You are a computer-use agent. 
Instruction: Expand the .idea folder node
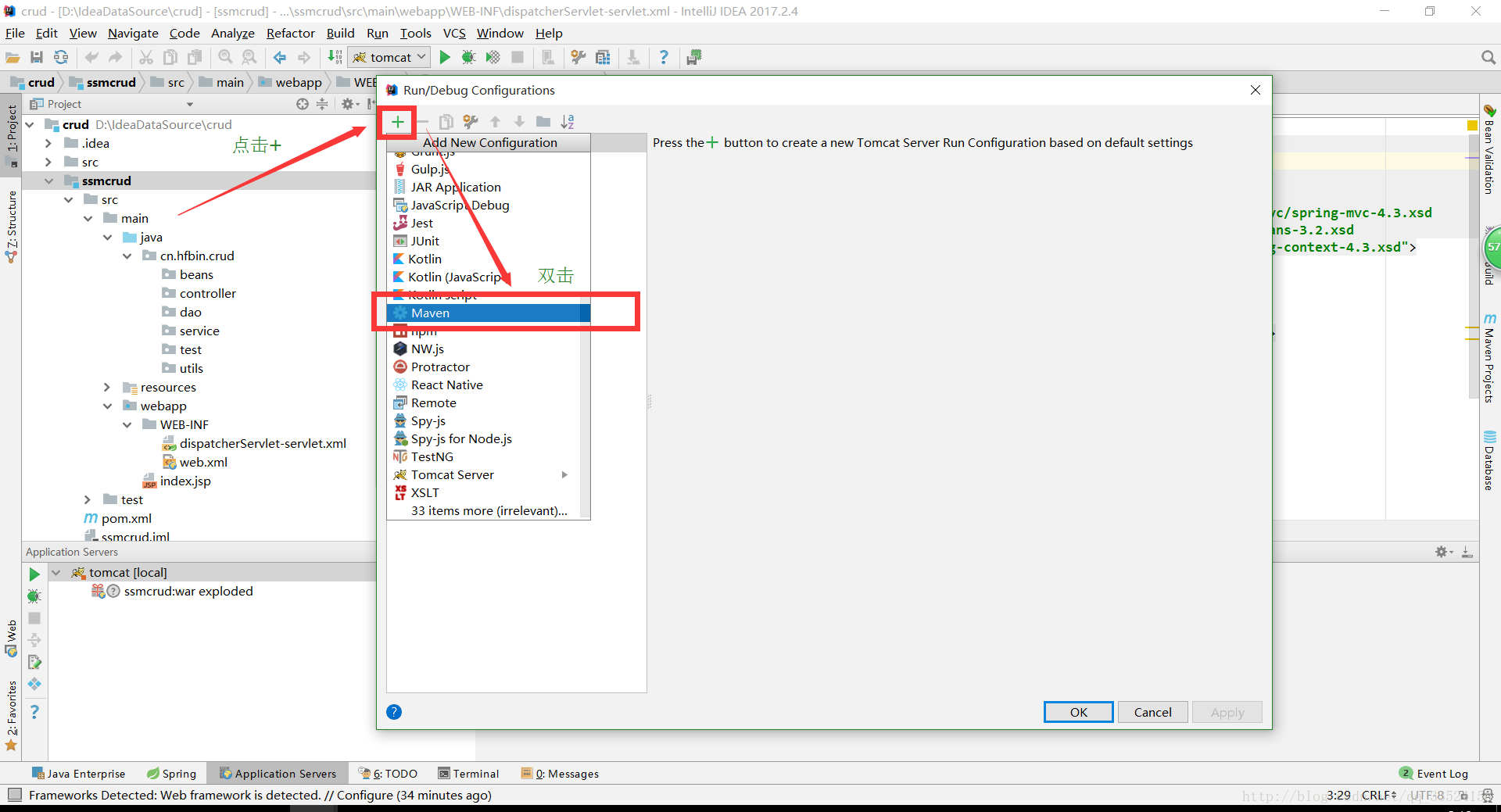point(48,143)
